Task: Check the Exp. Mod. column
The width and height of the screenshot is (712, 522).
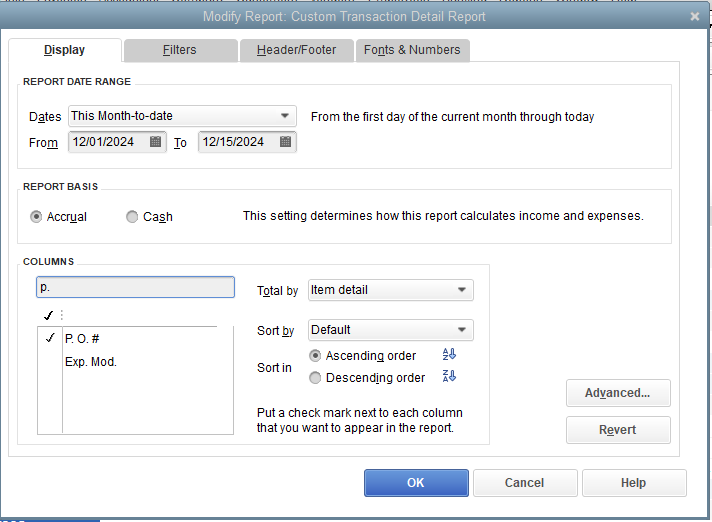Action: tap(50, 362)
